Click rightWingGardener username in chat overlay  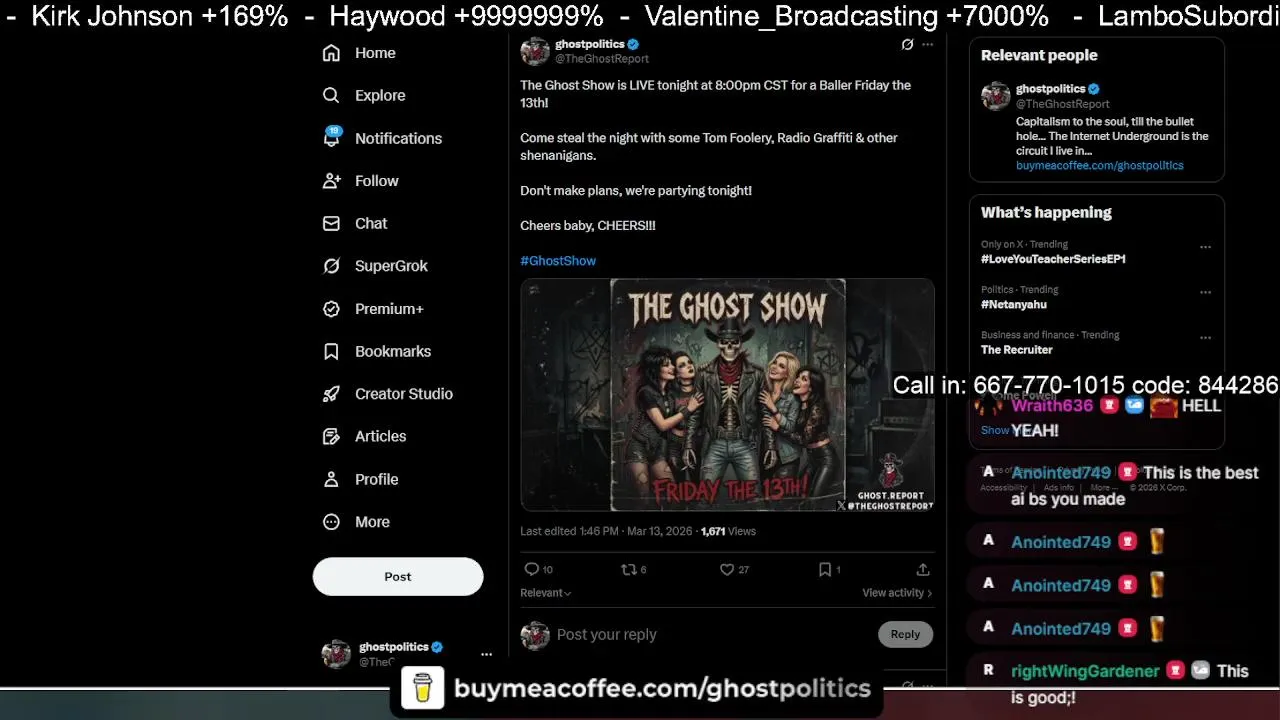click(1085, 672)
